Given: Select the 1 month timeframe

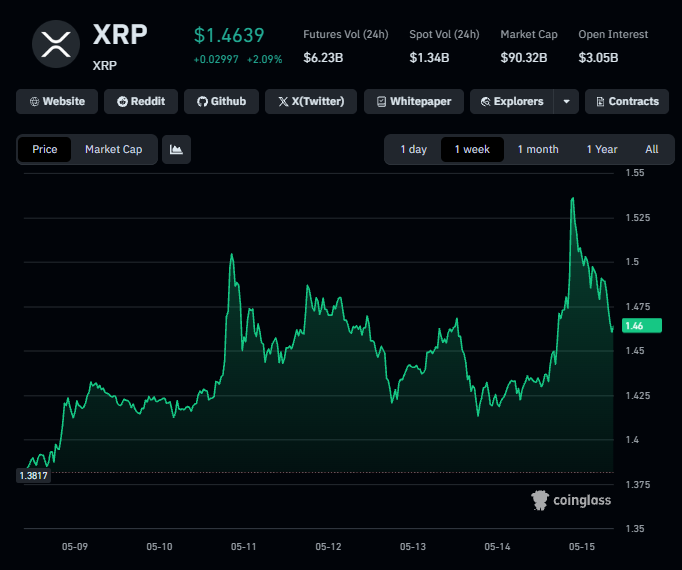Looking at the screenshot, I should click(x=538, y=149).
